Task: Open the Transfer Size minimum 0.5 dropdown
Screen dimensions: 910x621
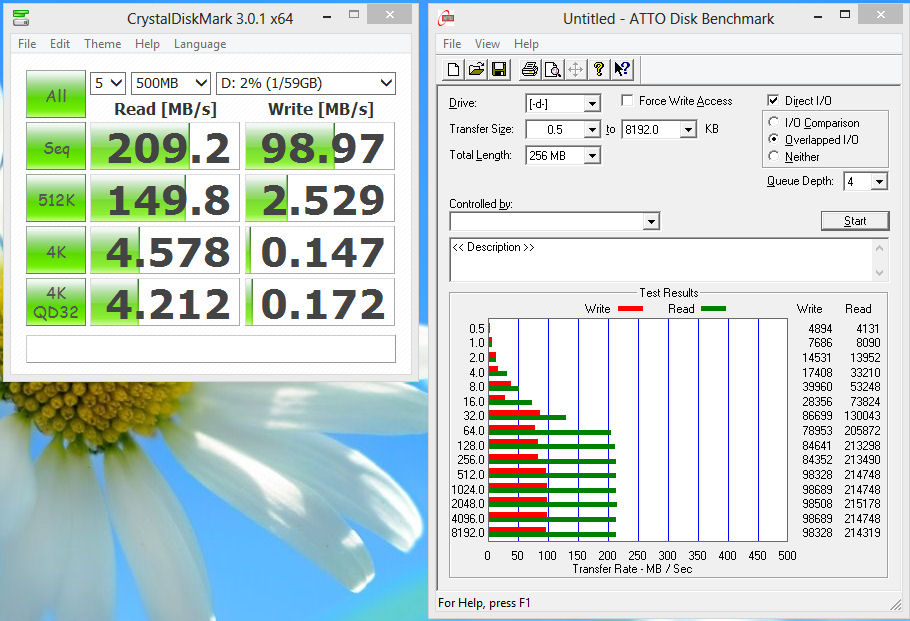Action: tap(591, 129)
